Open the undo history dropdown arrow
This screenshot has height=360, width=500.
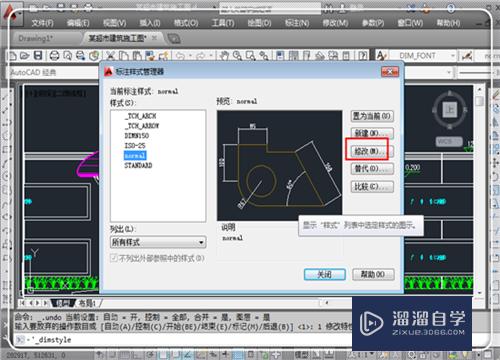(x=190, y=55)
